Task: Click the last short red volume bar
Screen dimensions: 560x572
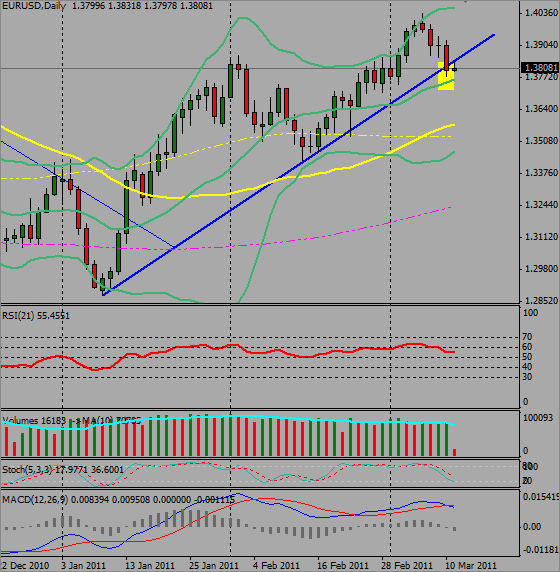Action: pyautogui.click(x=454, y=452)
